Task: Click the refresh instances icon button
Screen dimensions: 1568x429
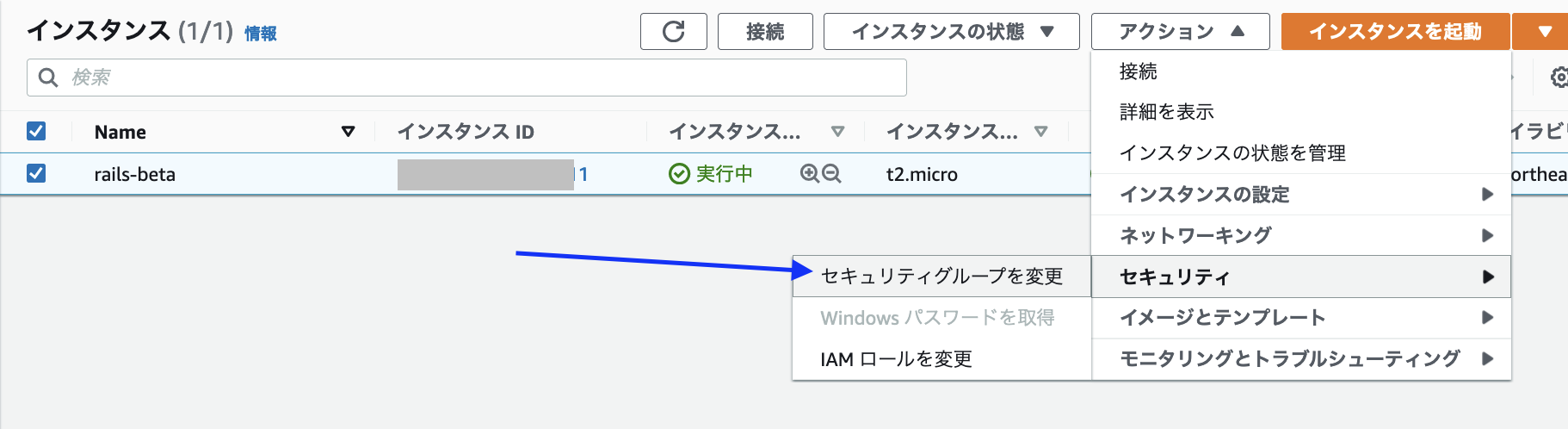Action: click(x=673, y=32)
